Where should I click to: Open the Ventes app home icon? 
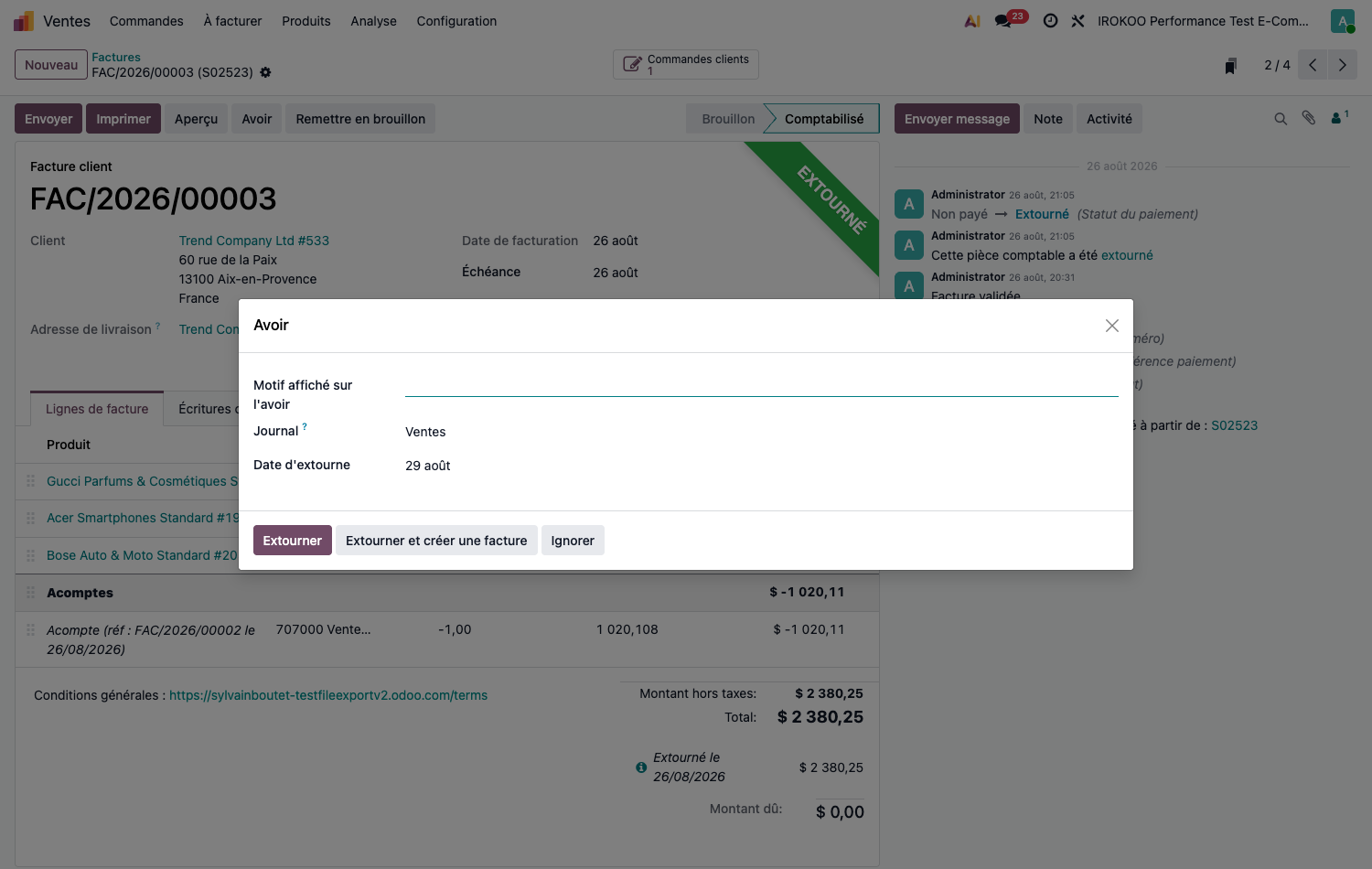[x=24, y=21]
